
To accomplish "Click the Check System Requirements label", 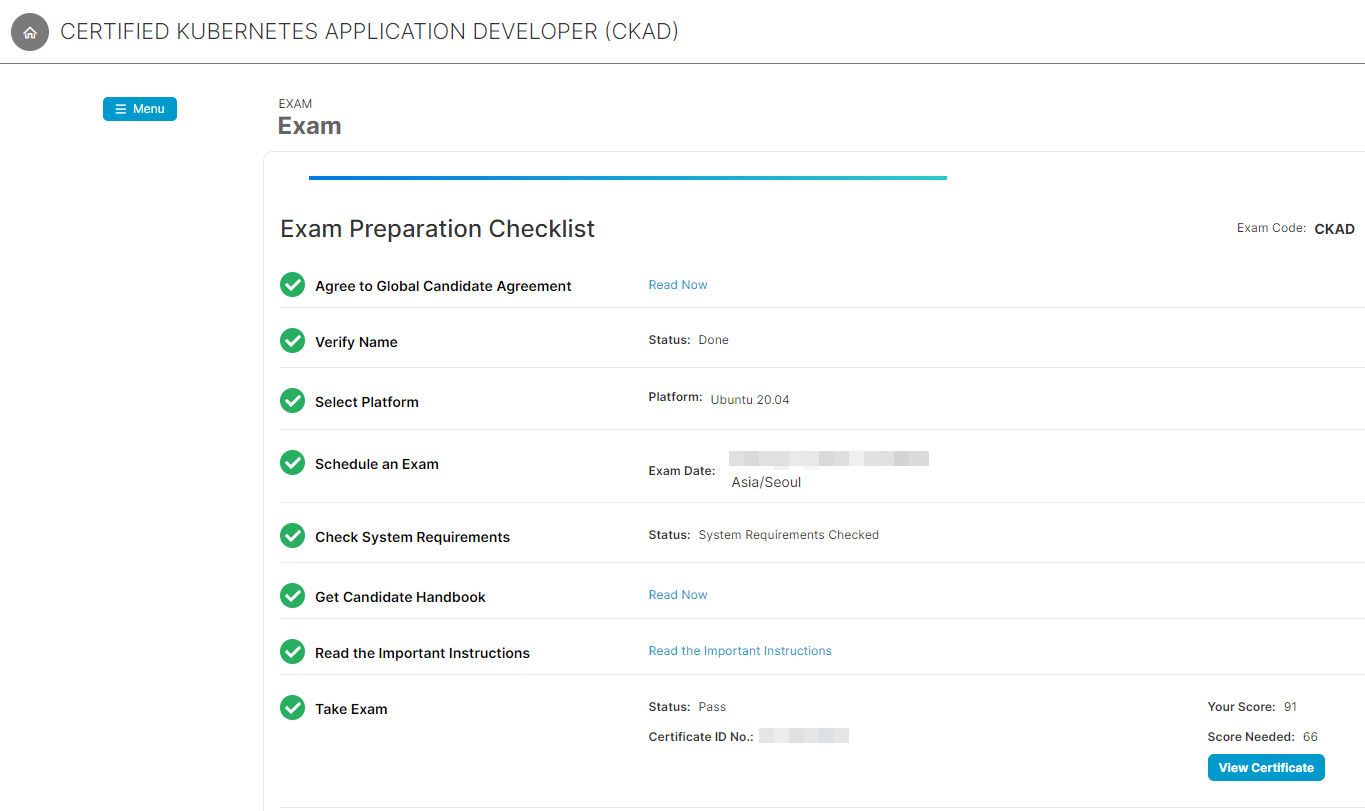I will (x=412, y=537).
